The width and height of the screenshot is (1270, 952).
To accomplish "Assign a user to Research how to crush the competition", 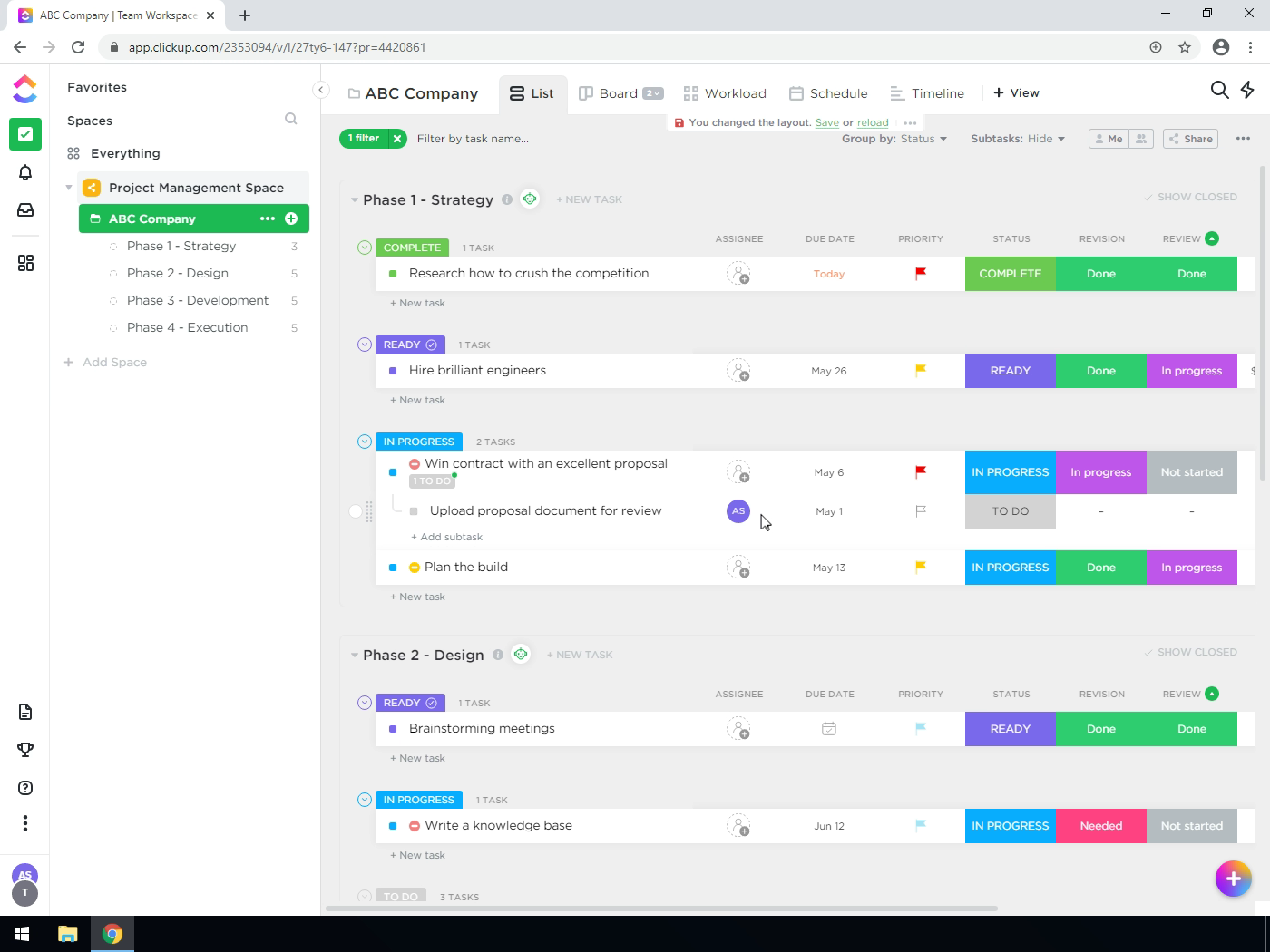I will point(738,274).
